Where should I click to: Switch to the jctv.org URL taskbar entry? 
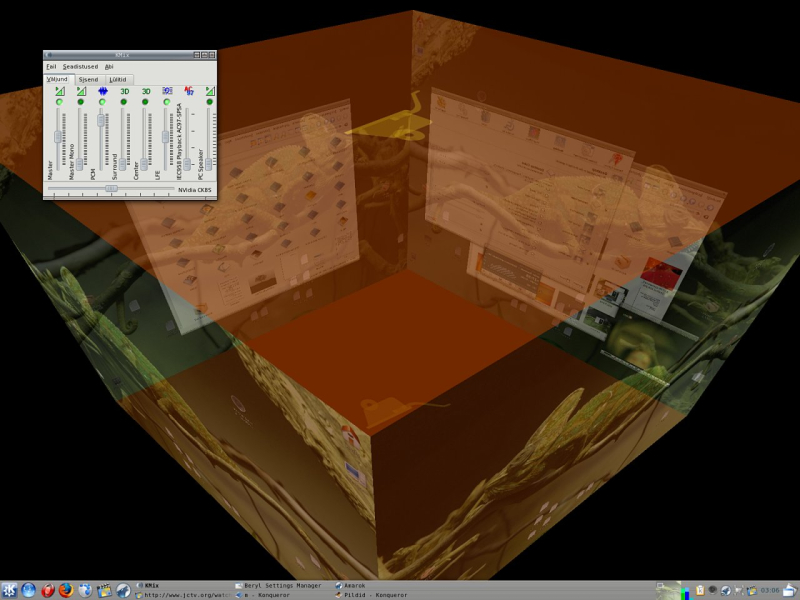click(x=183, y=595)
